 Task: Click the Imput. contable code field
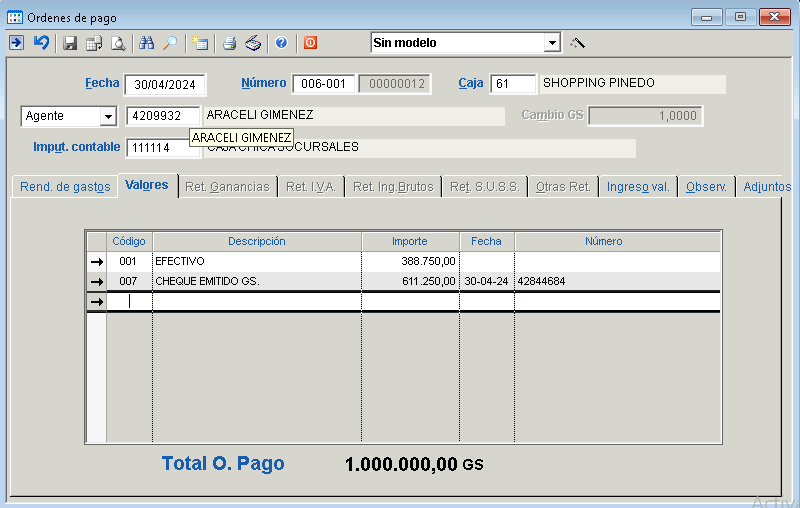click(163, 148)
